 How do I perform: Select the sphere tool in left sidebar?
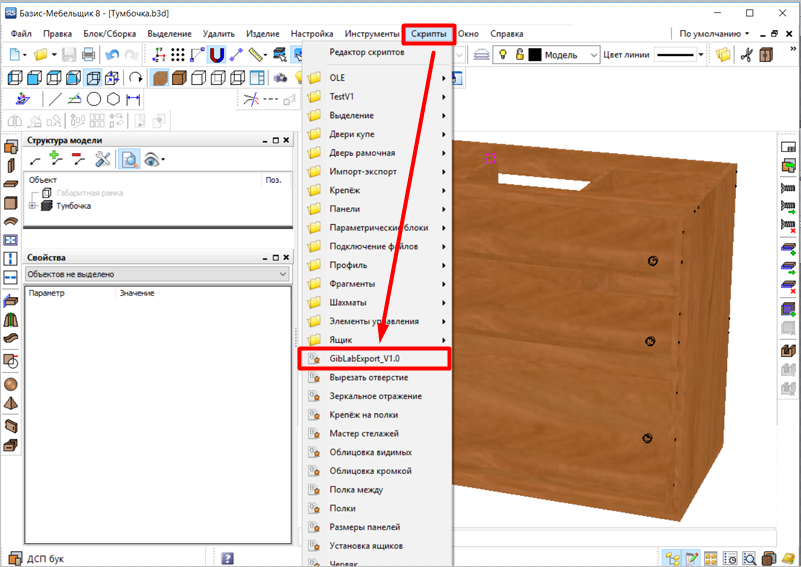pyautogui.click(x=11, y=384)
